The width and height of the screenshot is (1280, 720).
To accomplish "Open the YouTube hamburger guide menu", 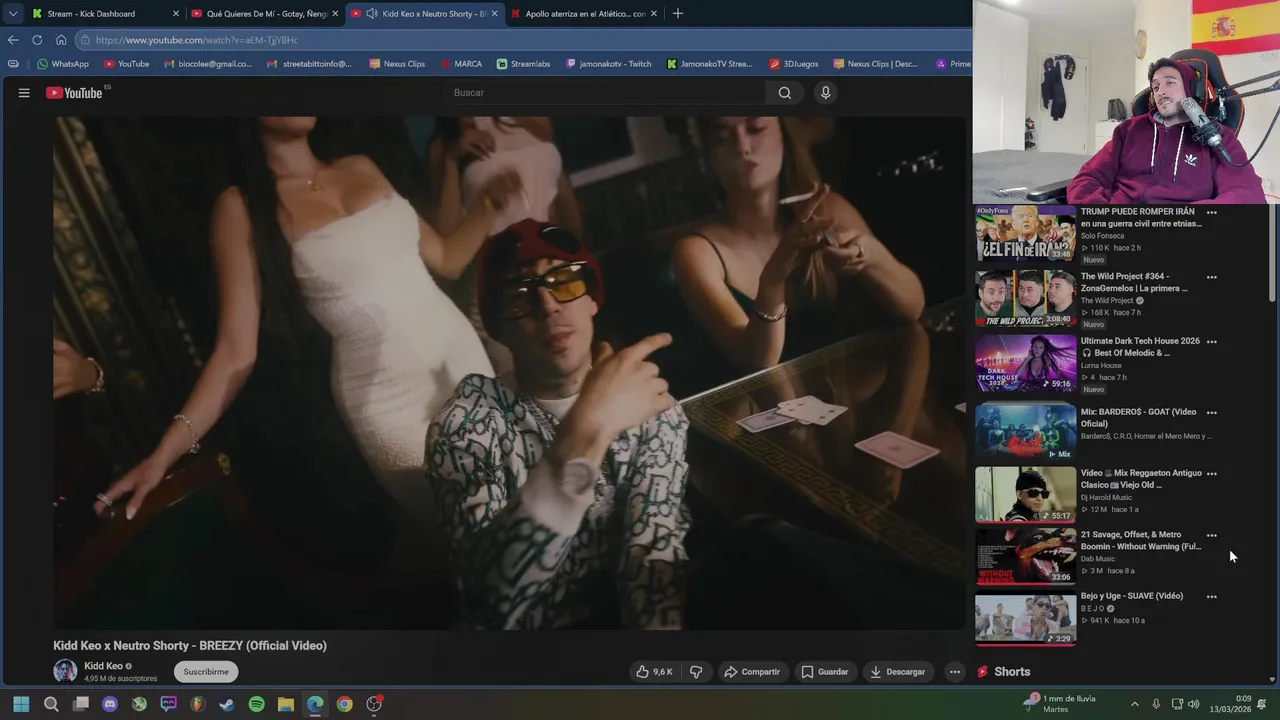I will click(x=24, y=93).
